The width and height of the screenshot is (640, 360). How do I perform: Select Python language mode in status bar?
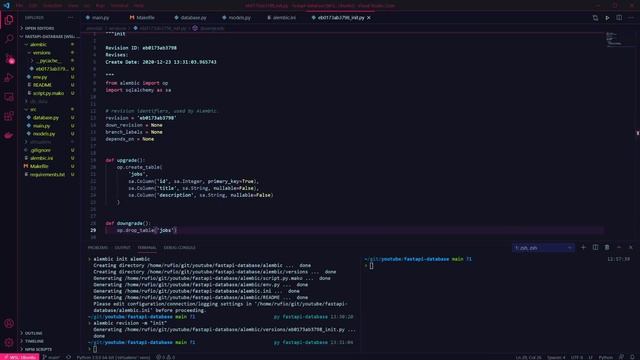click(605, 357)
